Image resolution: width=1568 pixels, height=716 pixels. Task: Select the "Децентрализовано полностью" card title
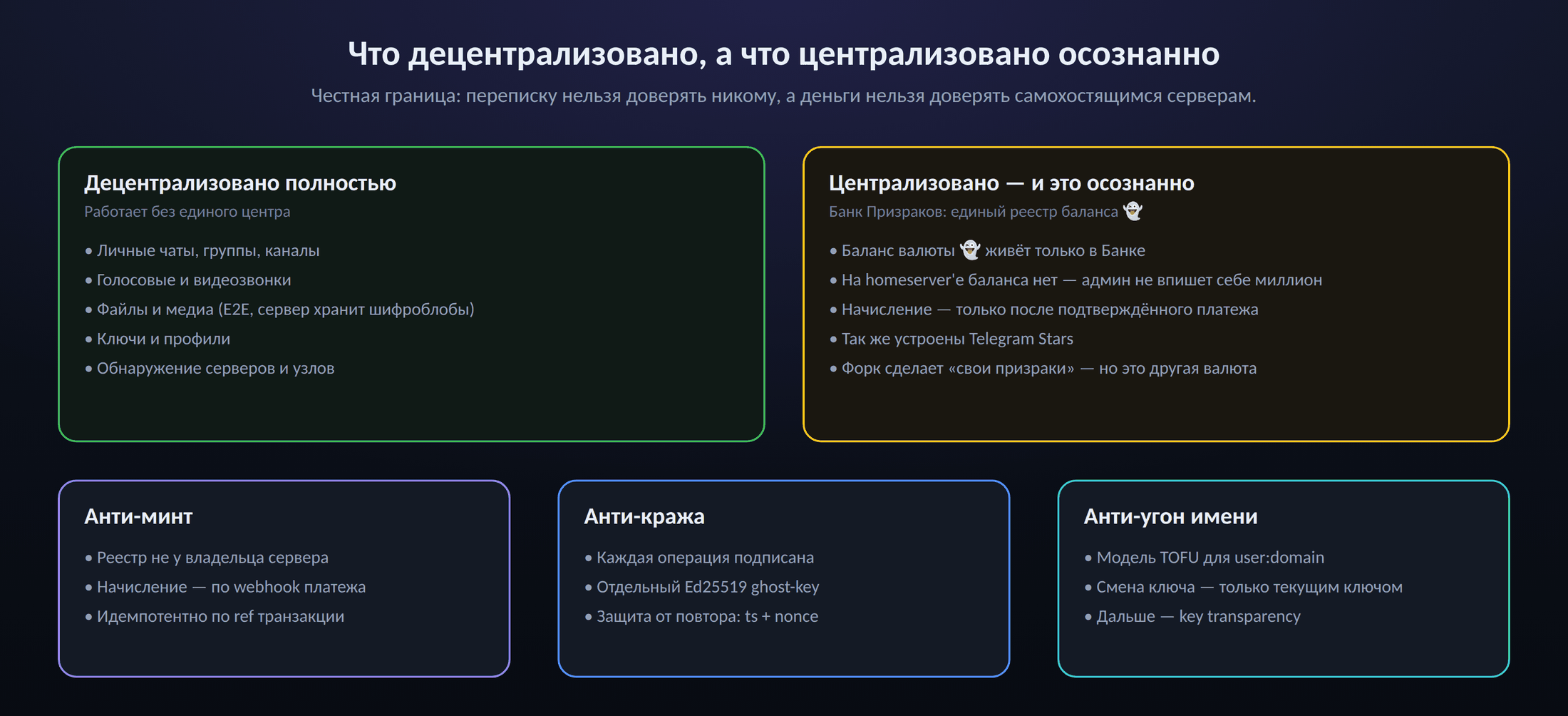[x=240, y=183]
